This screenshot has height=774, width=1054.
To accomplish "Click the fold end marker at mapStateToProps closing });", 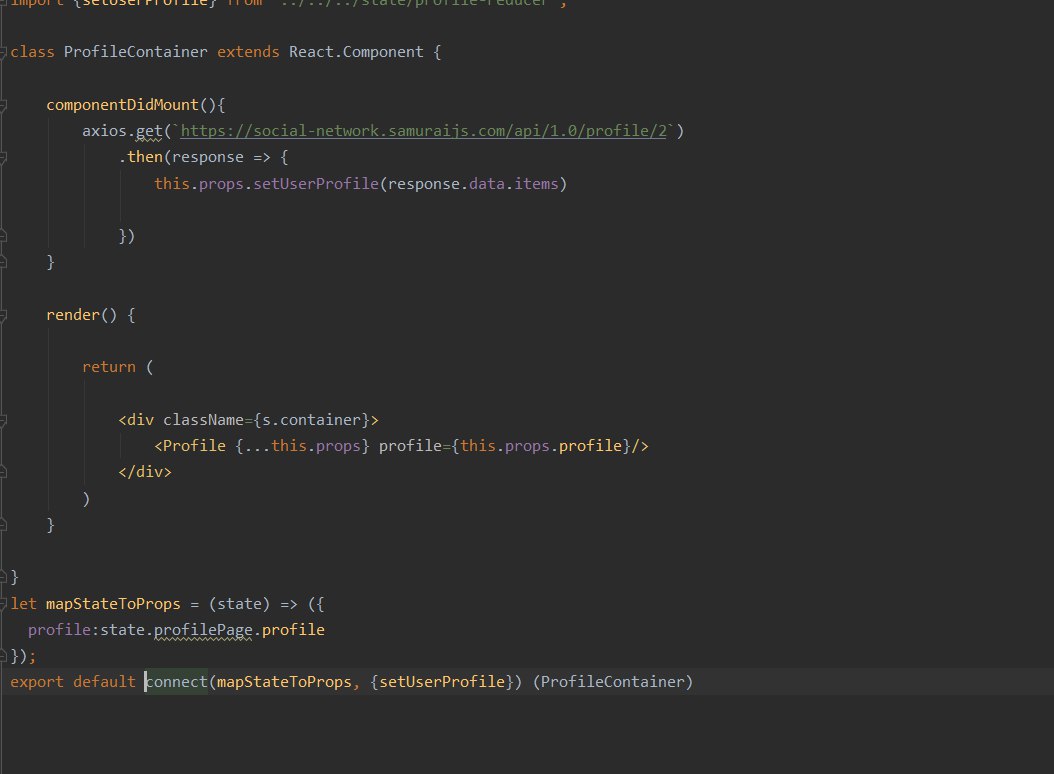I will click(x=3, y=656).
